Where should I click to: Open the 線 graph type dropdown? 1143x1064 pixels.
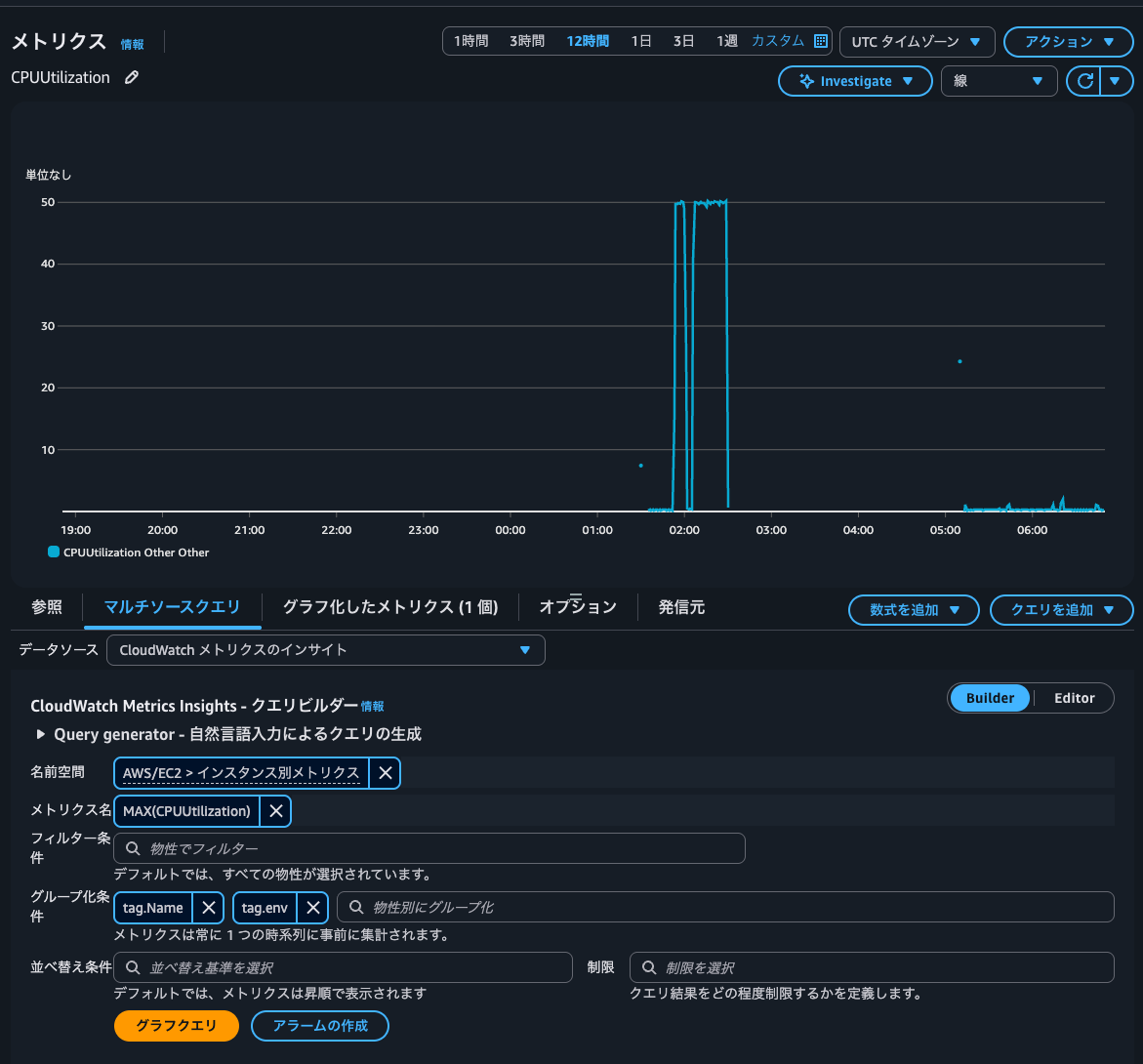click(999, 81)
